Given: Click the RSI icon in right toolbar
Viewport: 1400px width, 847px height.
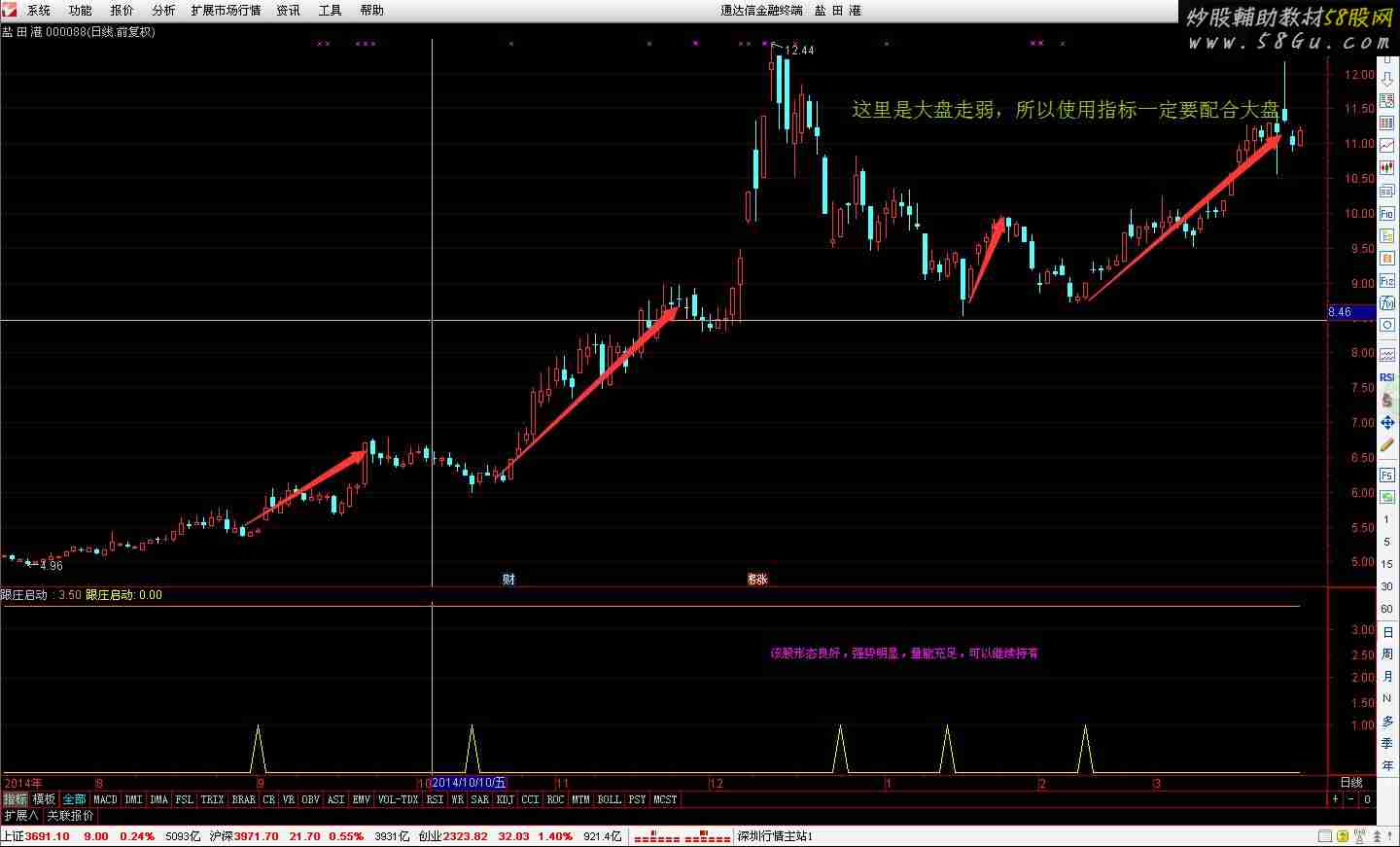Looking at the screenshot, I should [x=1387, y=377].
